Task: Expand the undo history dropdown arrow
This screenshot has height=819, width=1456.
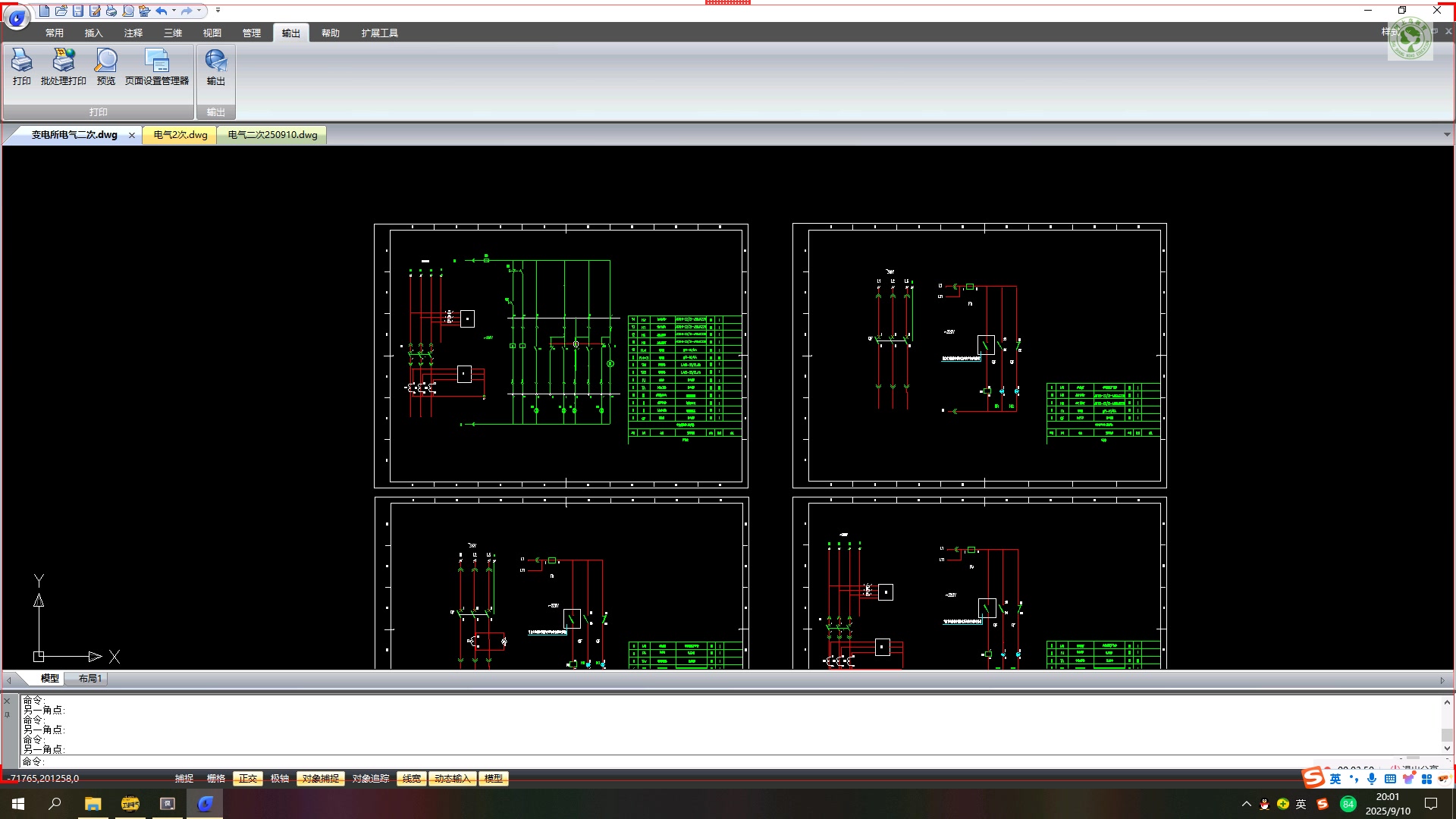Action: [174, 11]
